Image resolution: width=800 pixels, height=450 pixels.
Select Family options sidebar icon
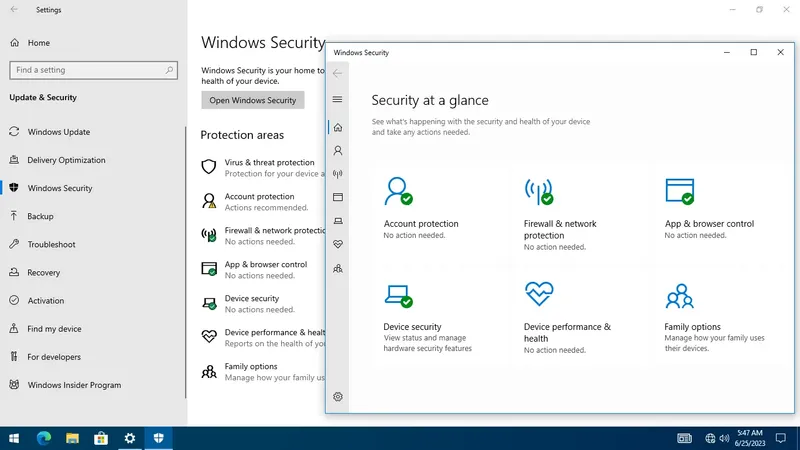[338, 268]
